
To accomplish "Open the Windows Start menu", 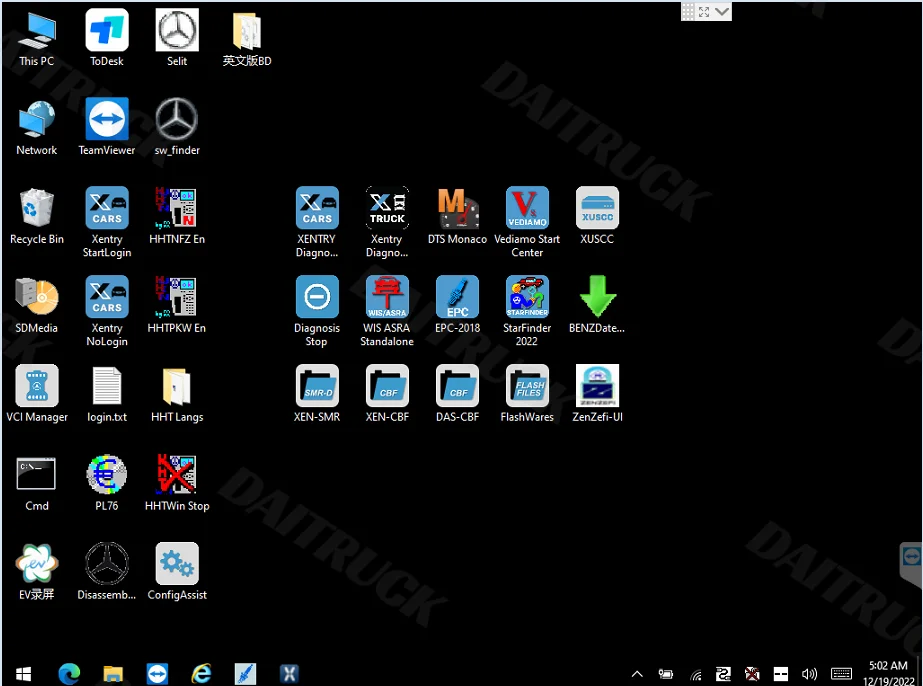I will coord(23,673).
